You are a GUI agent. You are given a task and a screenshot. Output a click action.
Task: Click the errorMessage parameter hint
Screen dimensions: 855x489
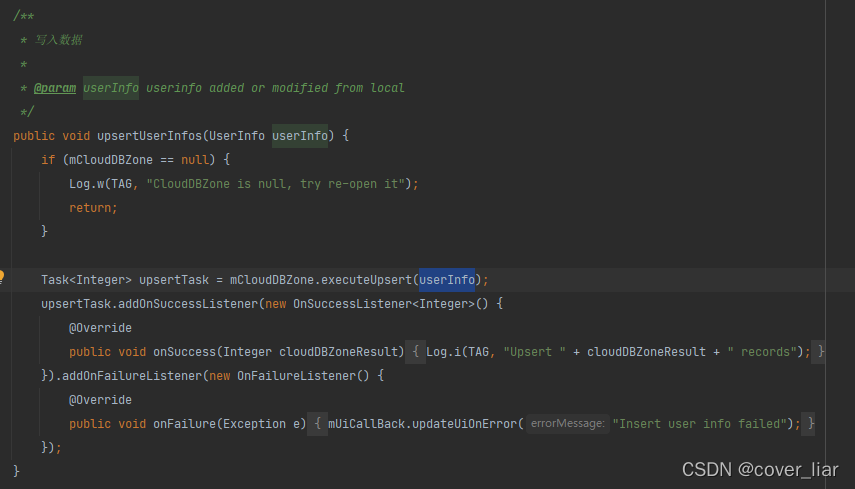coord(568,424)
